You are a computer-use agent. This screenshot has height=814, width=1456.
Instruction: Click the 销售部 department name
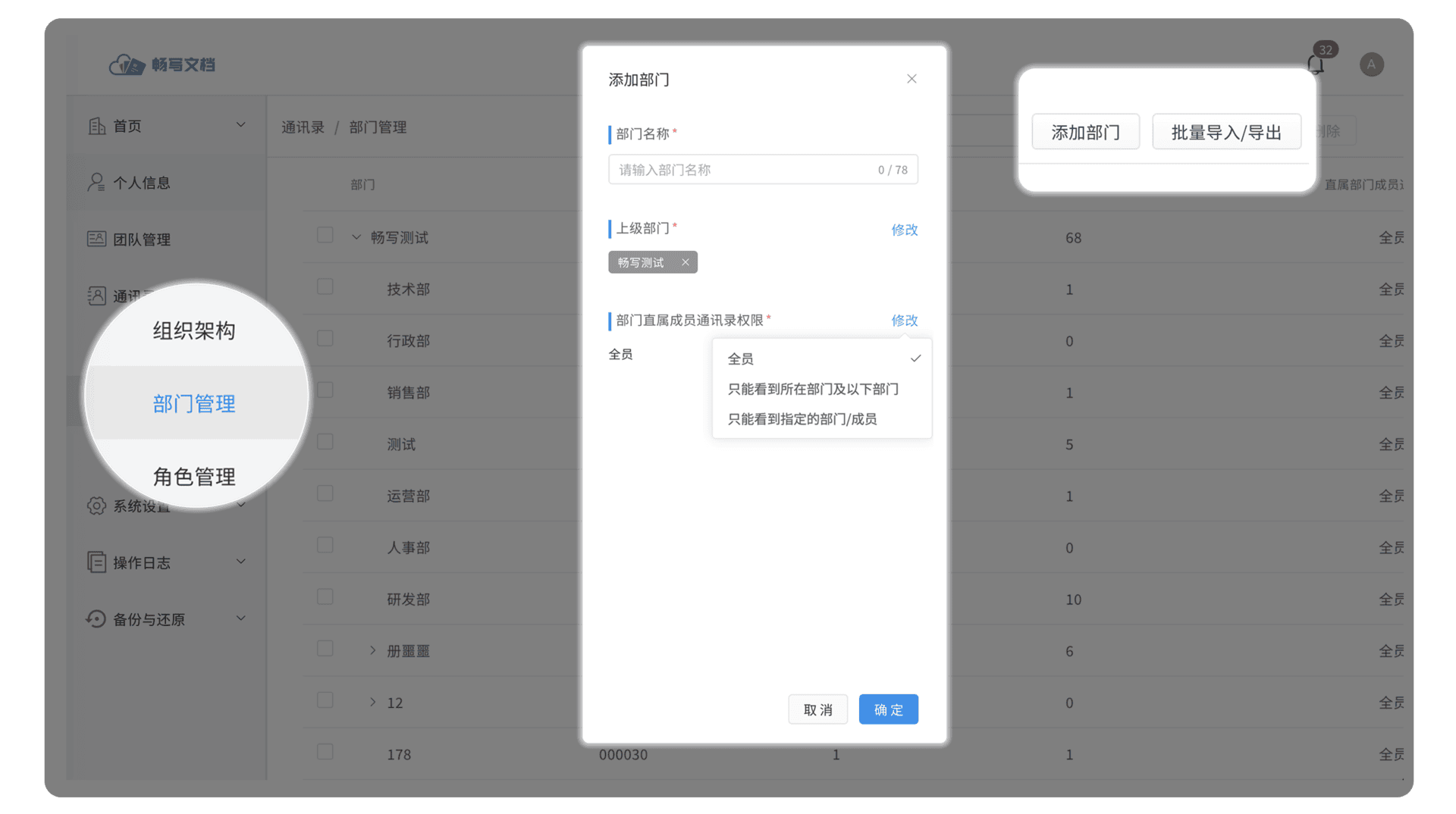(408, 393)
